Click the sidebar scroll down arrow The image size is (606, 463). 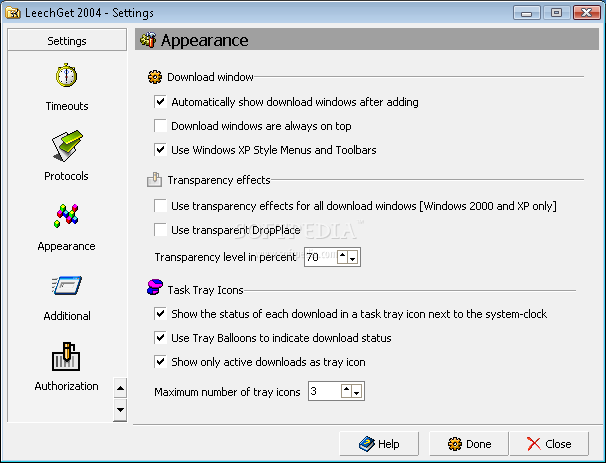(x=120, y=410)
